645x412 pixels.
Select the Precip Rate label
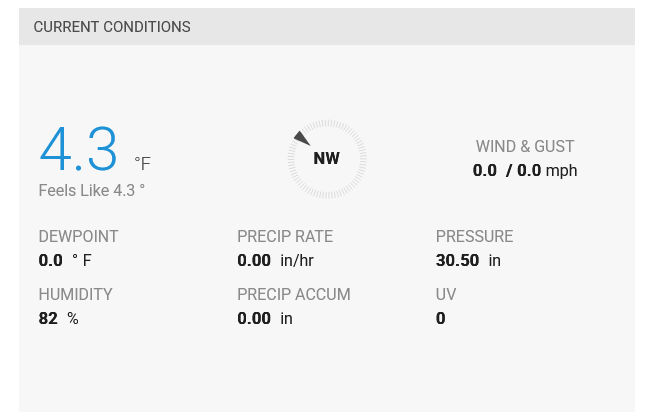tap(285, 237)
